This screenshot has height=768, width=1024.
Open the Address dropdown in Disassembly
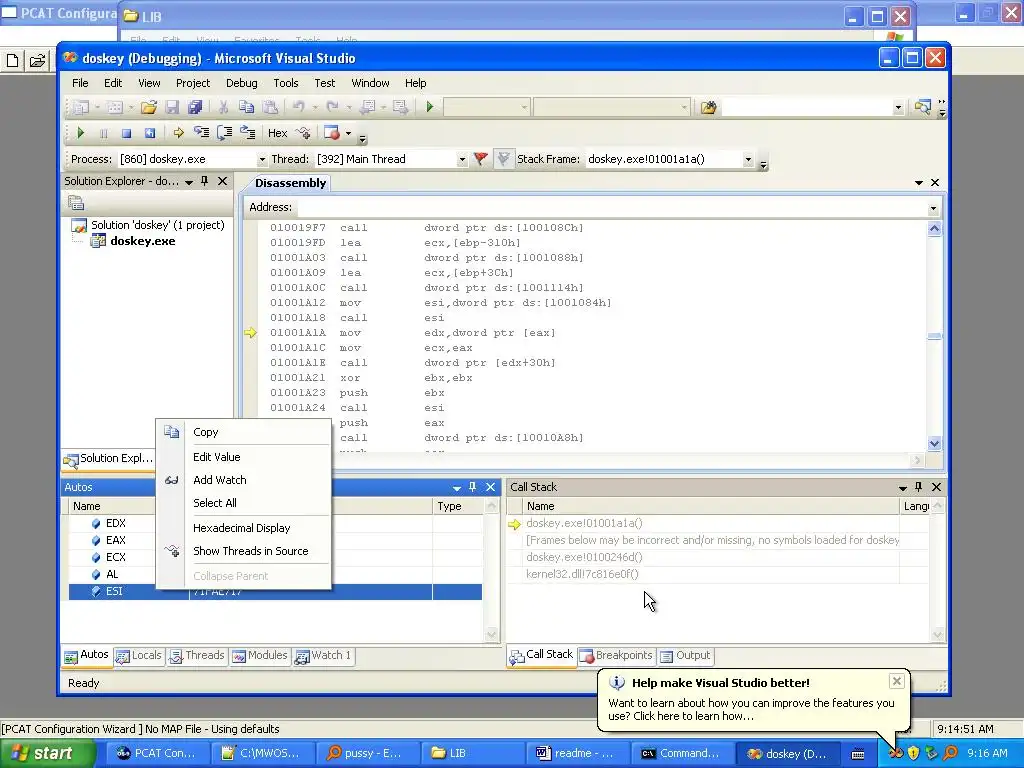point(933,208)
